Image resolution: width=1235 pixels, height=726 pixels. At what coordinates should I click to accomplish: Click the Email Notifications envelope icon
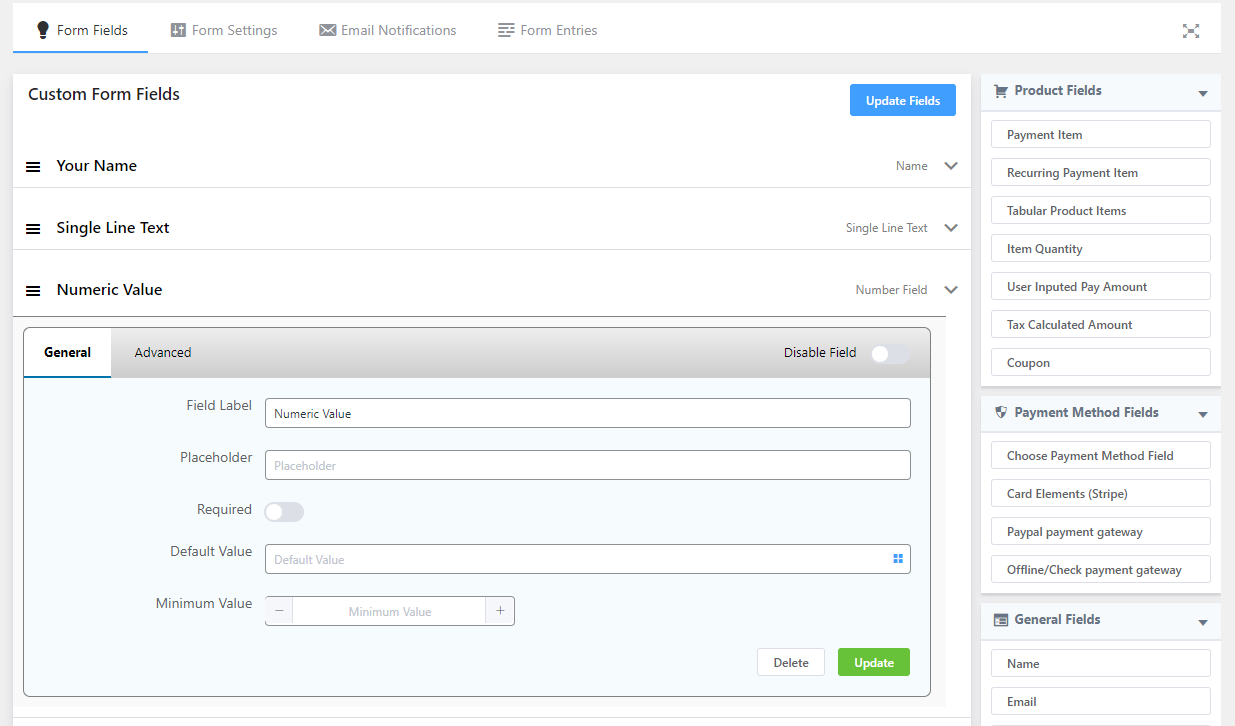[x=327, y=30]
